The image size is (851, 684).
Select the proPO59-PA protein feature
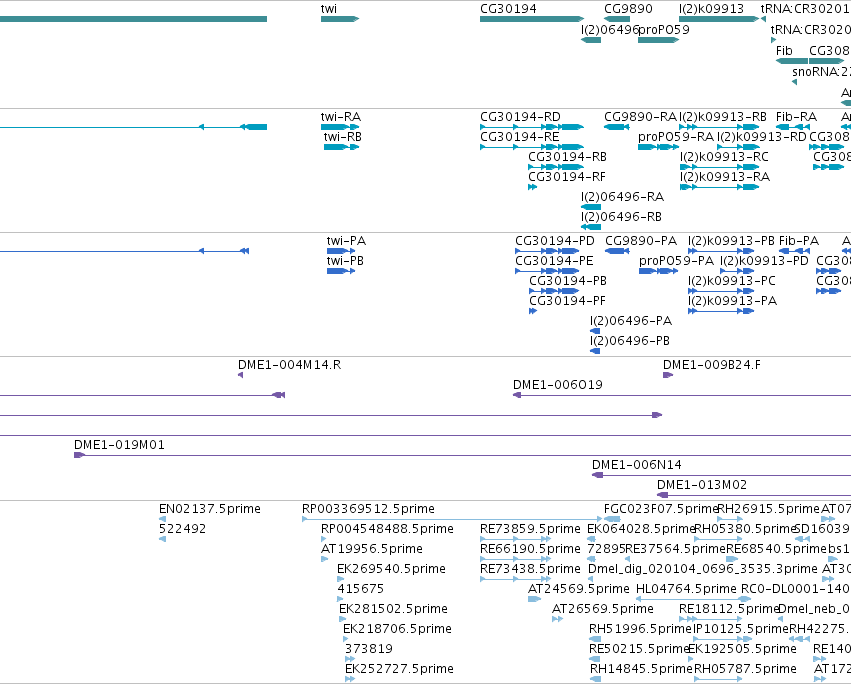coord(658,271)
